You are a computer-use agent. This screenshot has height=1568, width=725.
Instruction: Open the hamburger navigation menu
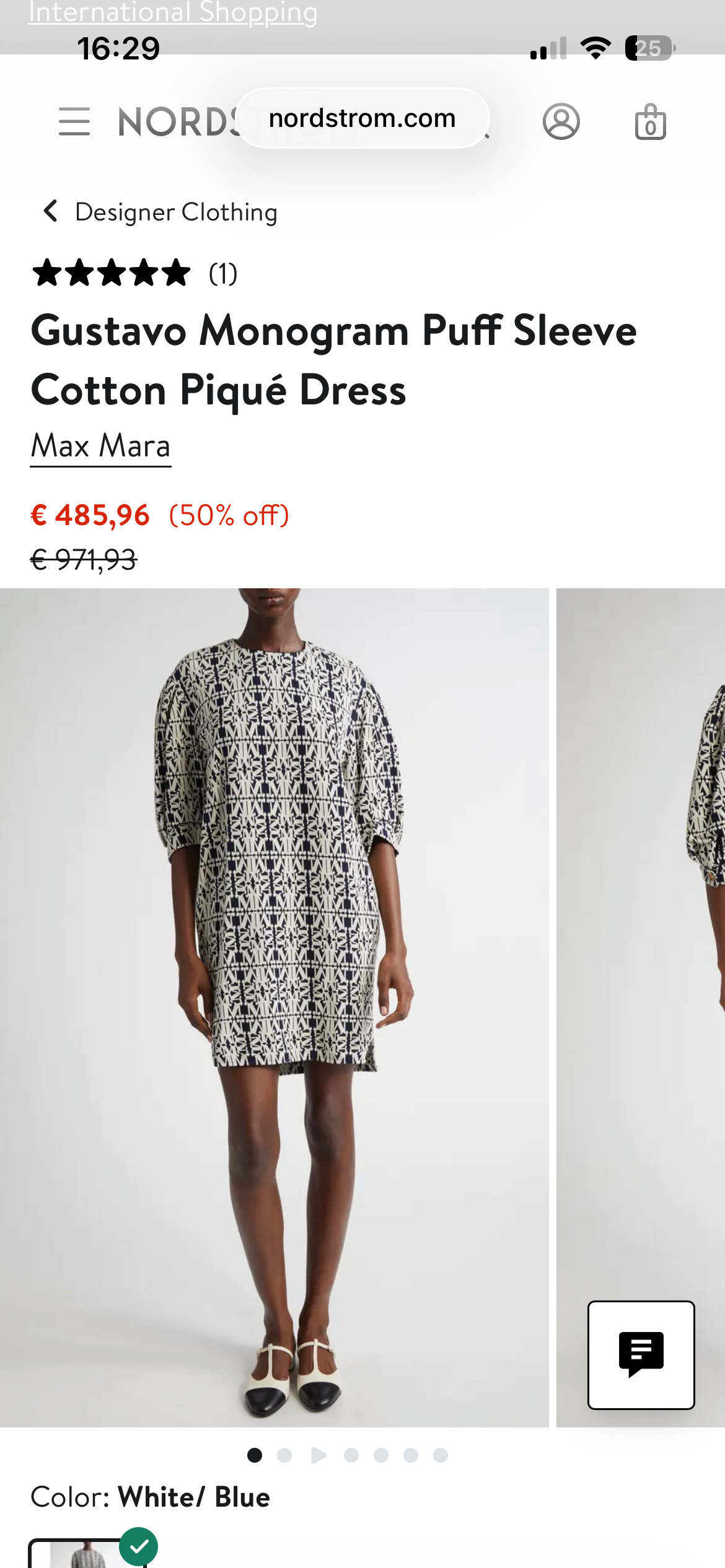coord(74,121)
